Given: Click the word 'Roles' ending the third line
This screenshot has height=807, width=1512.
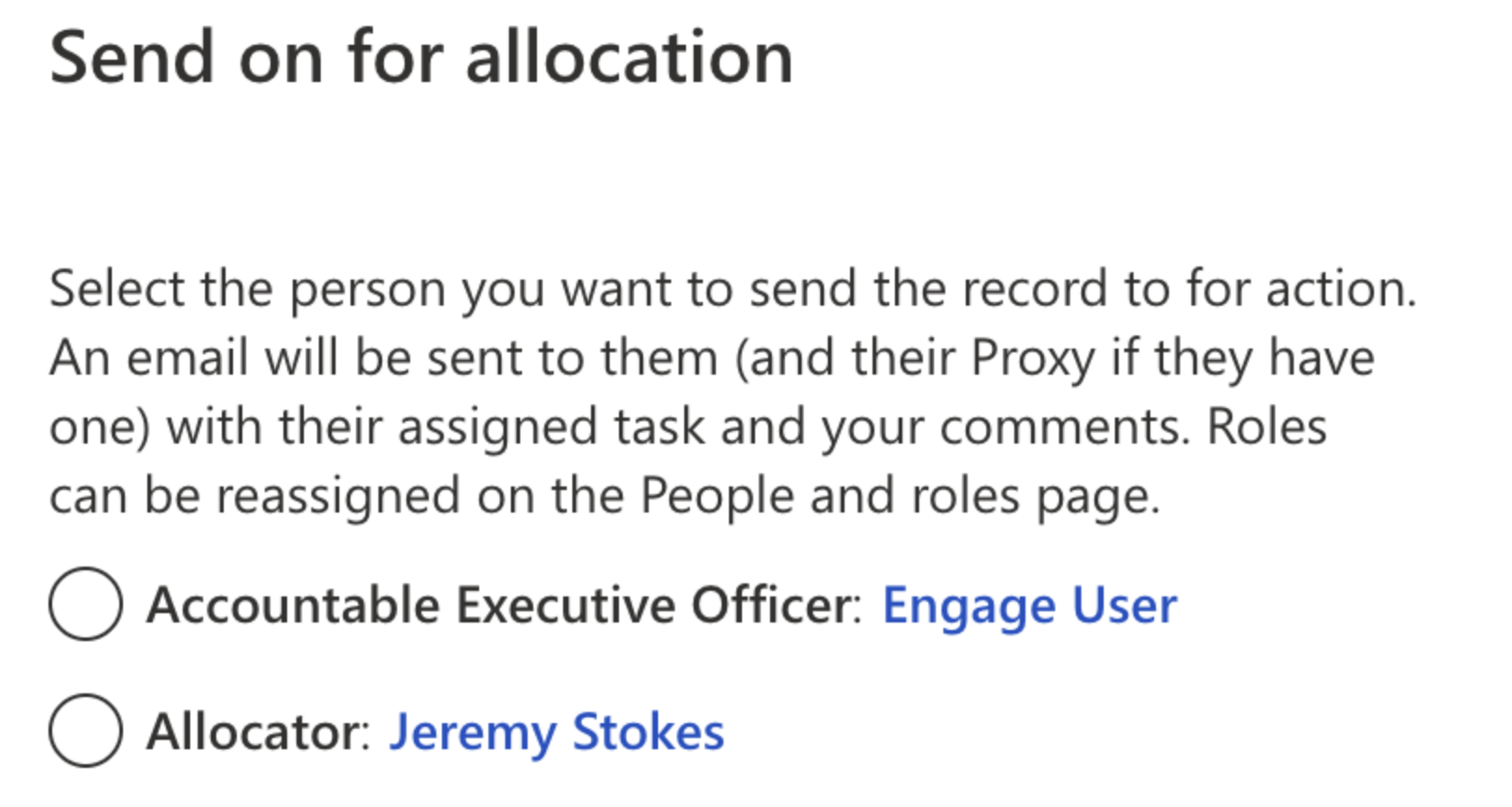Looking at the screenshot, I should tap(1266, 428).
